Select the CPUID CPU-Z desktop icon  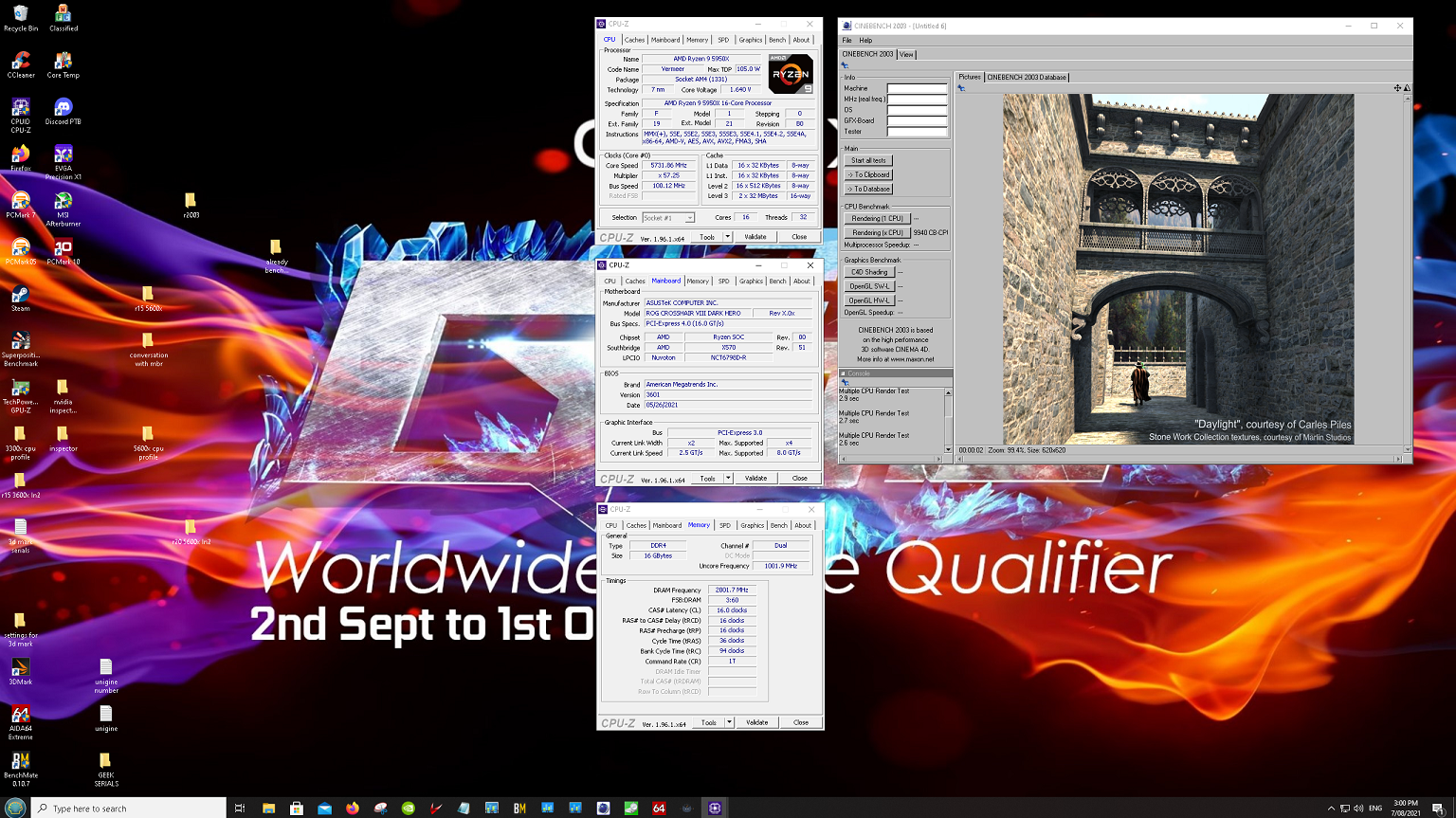(x=21, y=116)
